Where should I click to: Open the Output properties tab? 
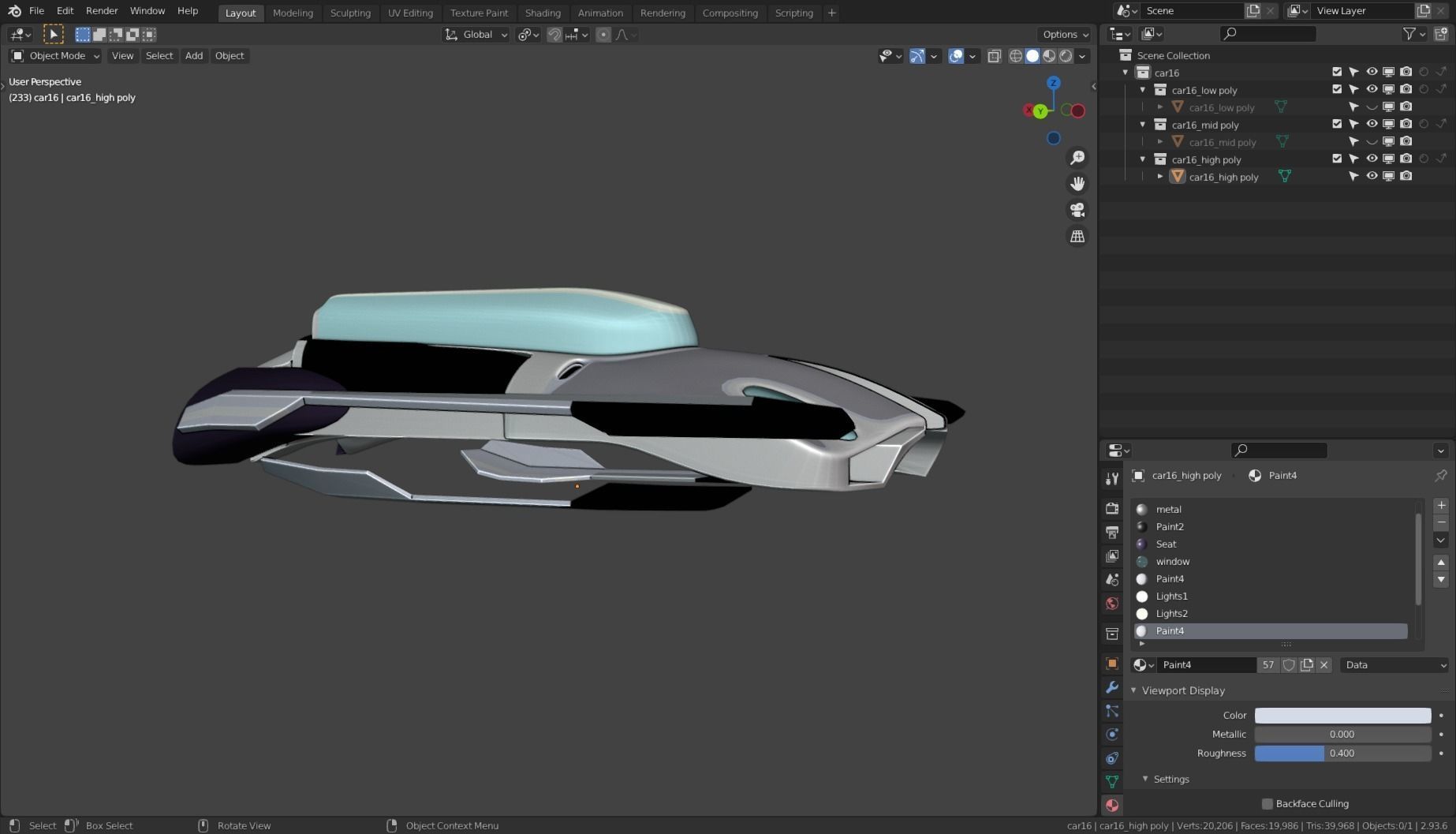[1112, 532]
